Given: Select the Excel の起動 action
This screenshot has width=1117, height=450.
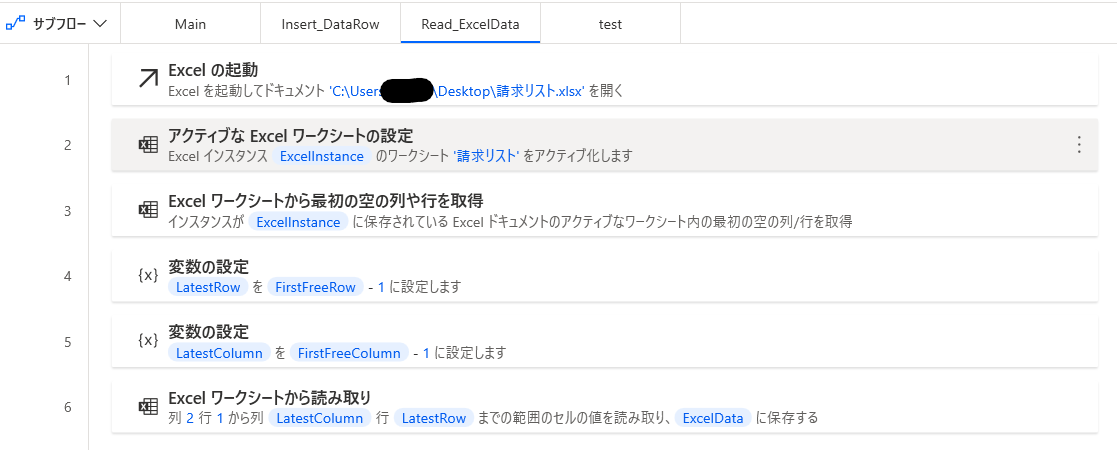Looking at the screenshot, I should [x=605, y=79].
